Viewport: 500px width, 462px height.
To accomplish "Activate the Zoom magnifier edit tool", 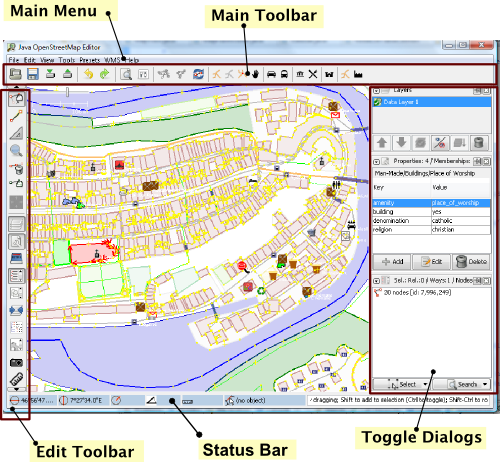I will pos(16,151).
